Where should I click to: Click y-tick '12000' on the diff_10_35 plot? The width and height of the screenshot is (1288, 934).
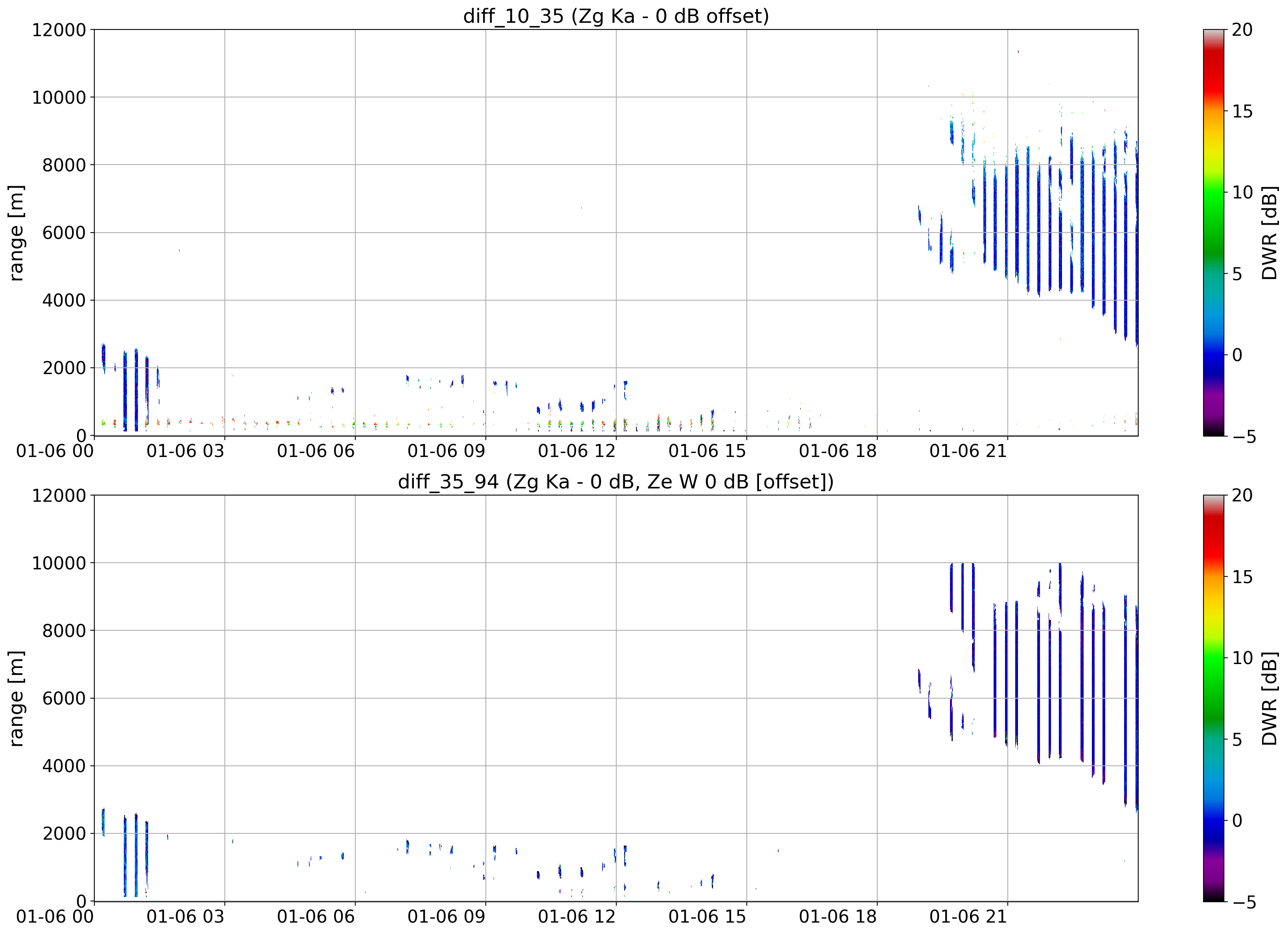[x=59, y=30]
